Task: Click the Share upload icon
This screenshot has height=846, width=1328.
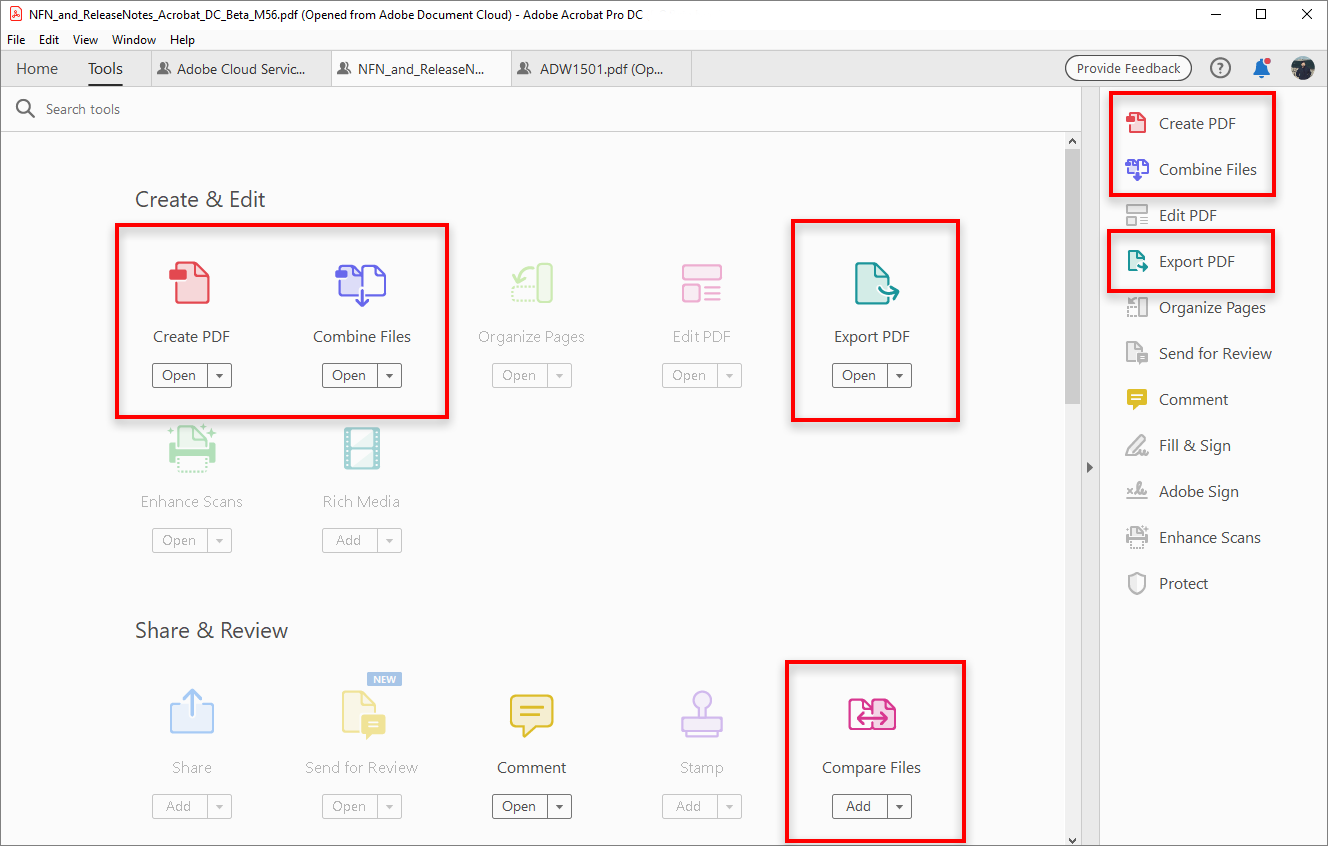Action: tap(191, 712)
